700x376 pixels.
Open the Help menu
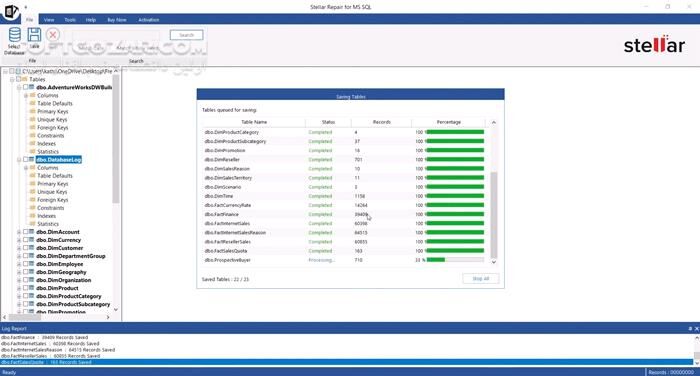91,20
